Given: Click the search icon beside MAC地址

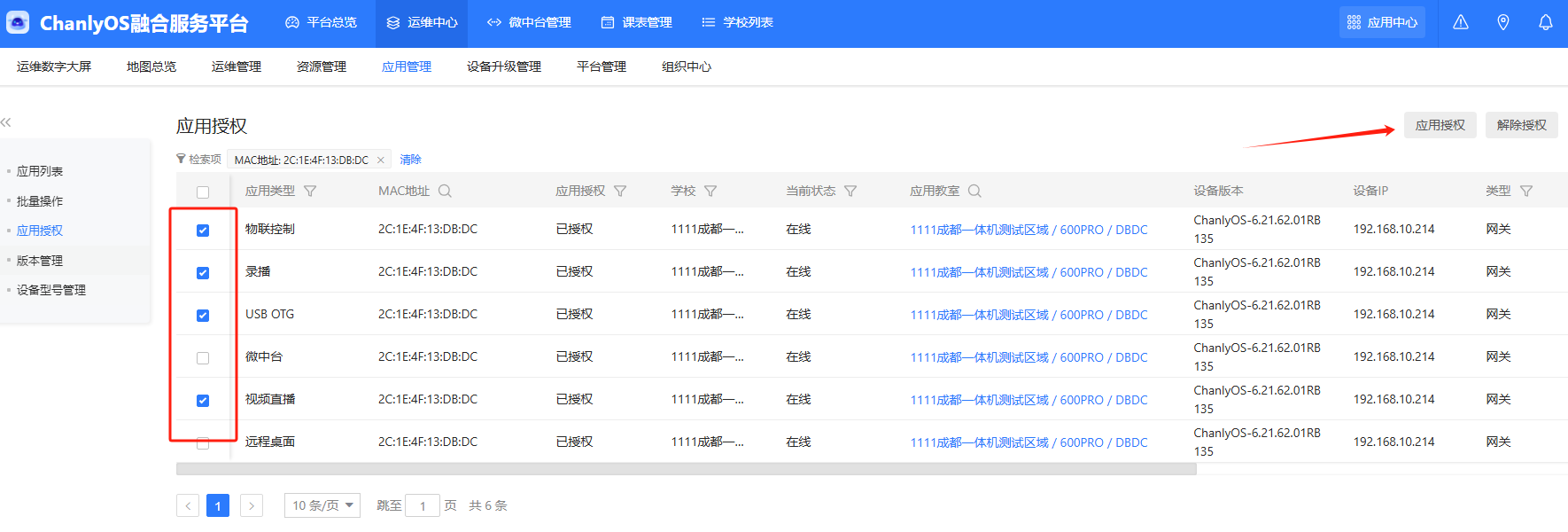Looking at the screenshot, I should pyautogui.click(x=445, y=191).
